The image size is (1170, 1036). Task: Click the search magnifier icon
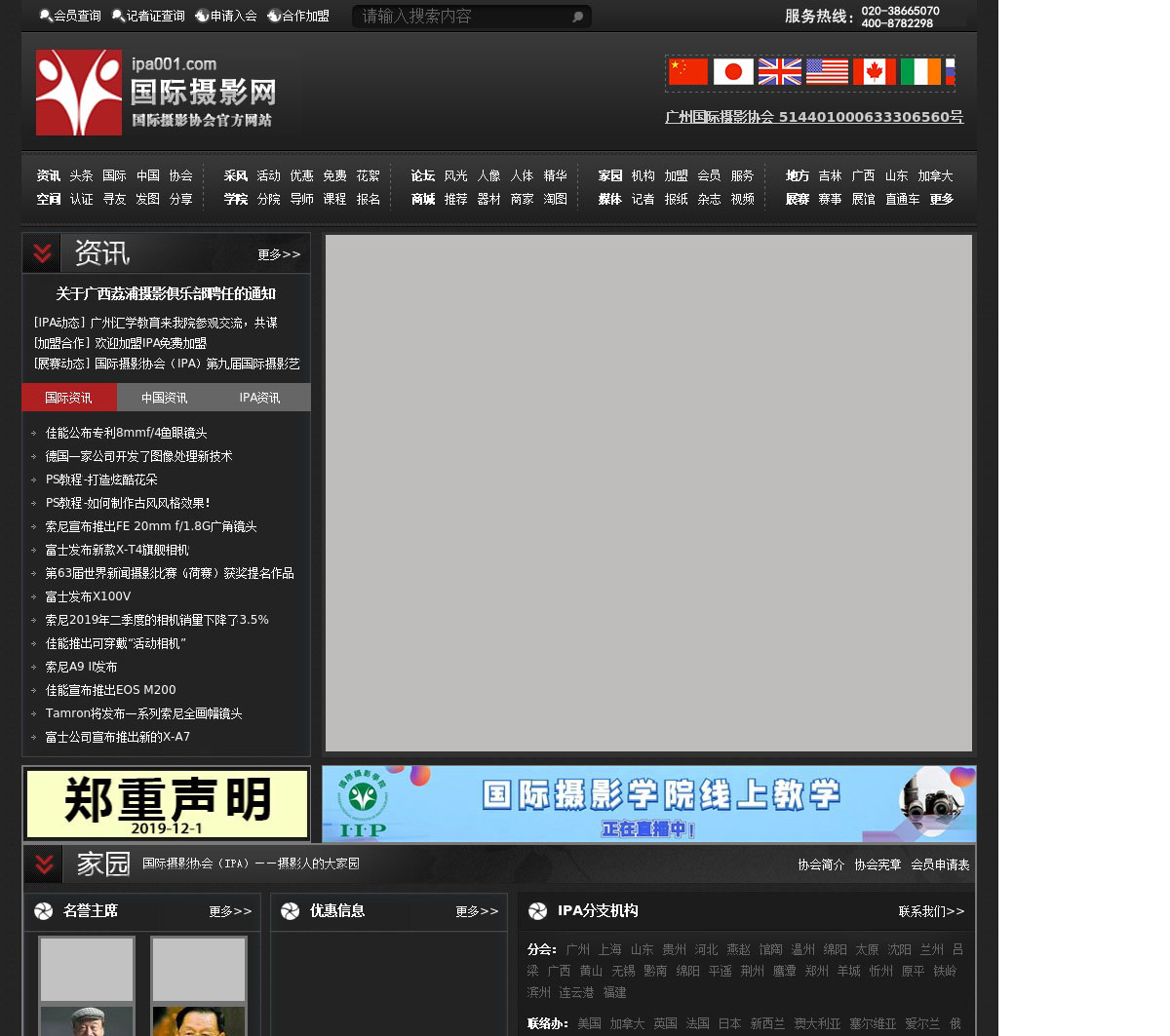[x=577, y=17]
